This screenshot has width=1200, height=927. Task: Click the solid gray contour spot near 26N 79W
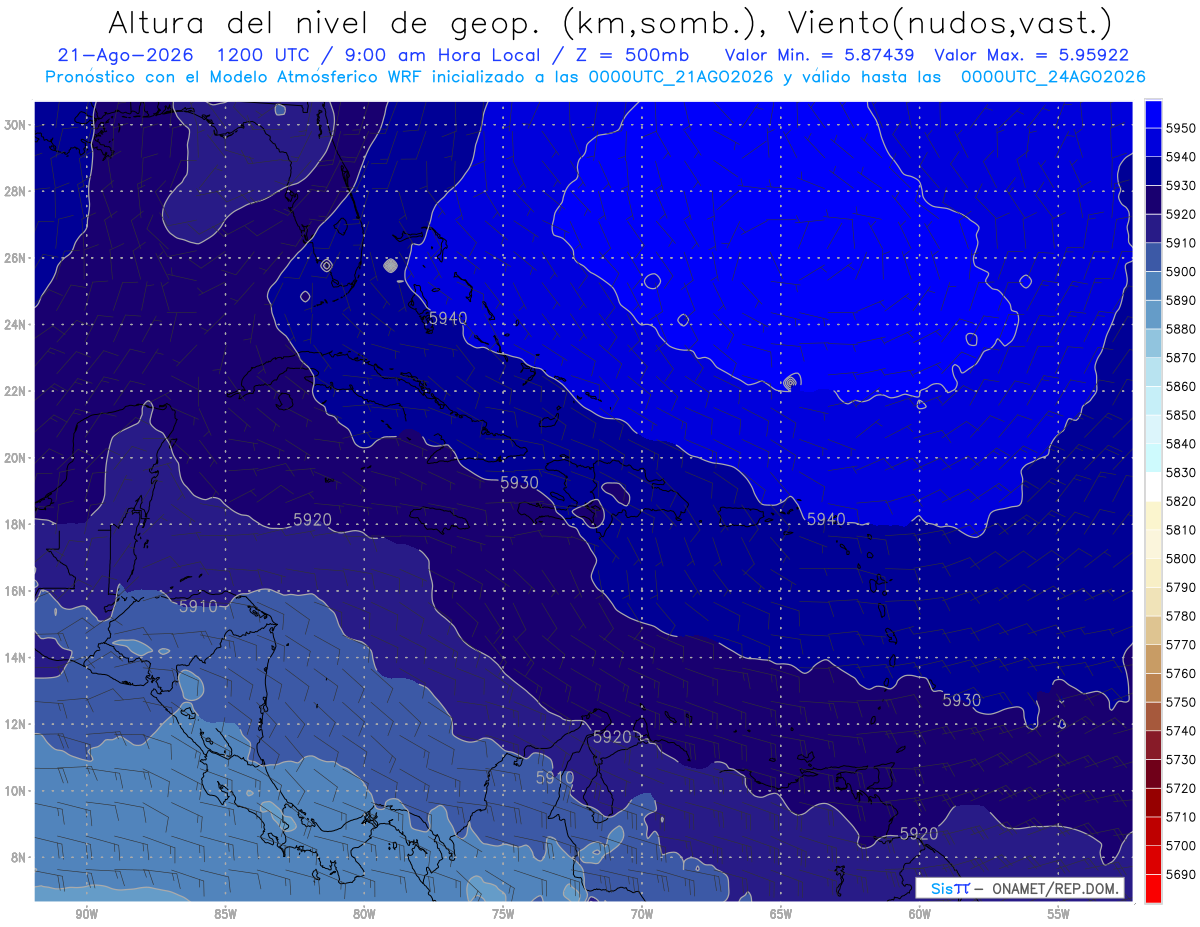(390, 266)
